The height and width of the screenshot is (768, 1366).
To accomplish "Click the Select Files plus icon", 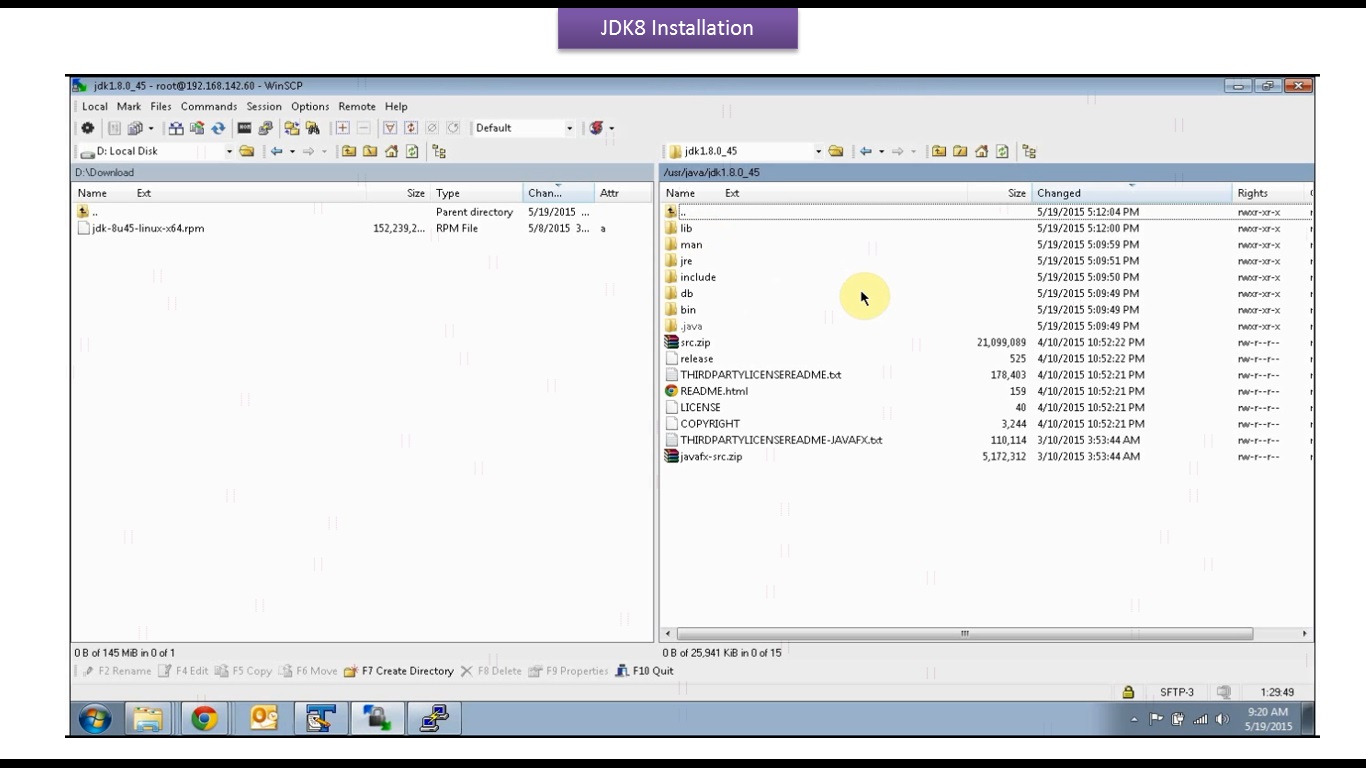I will click(343, 128).
